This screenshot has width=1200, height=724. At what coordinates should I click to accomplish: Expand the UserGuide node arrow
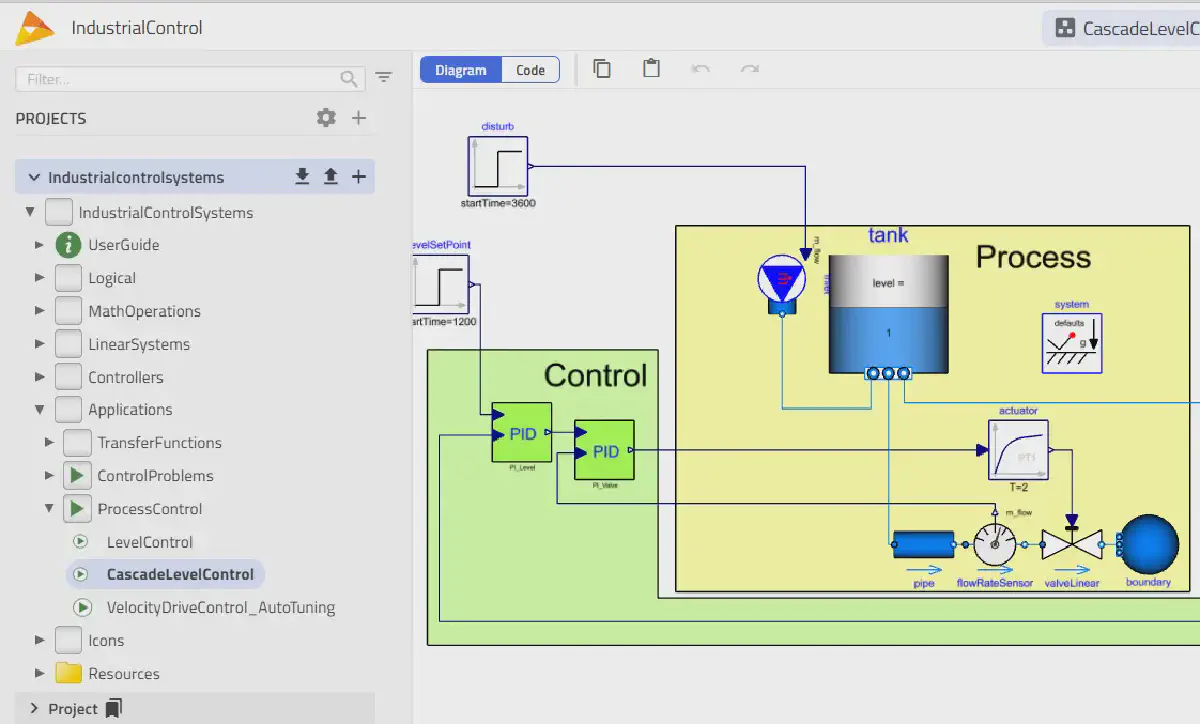point(39,245)
